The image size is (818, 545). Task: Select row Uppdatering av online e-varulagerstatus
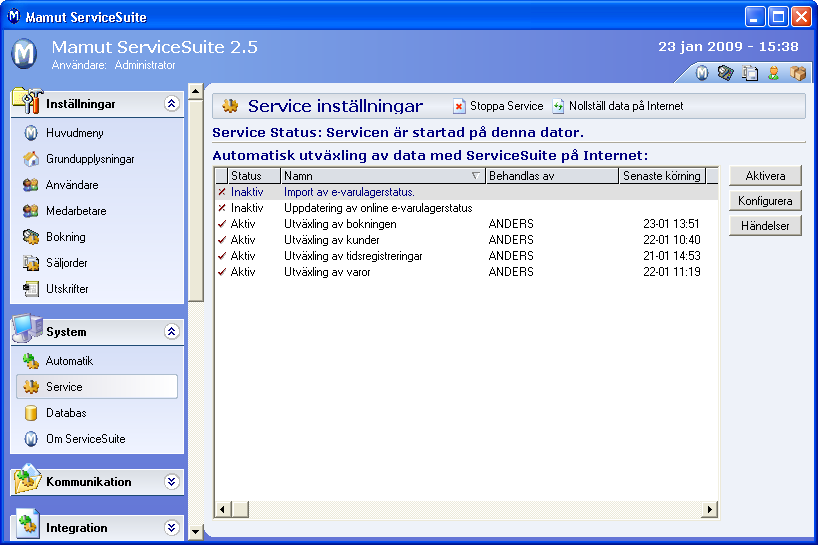(x=466, y=208)
